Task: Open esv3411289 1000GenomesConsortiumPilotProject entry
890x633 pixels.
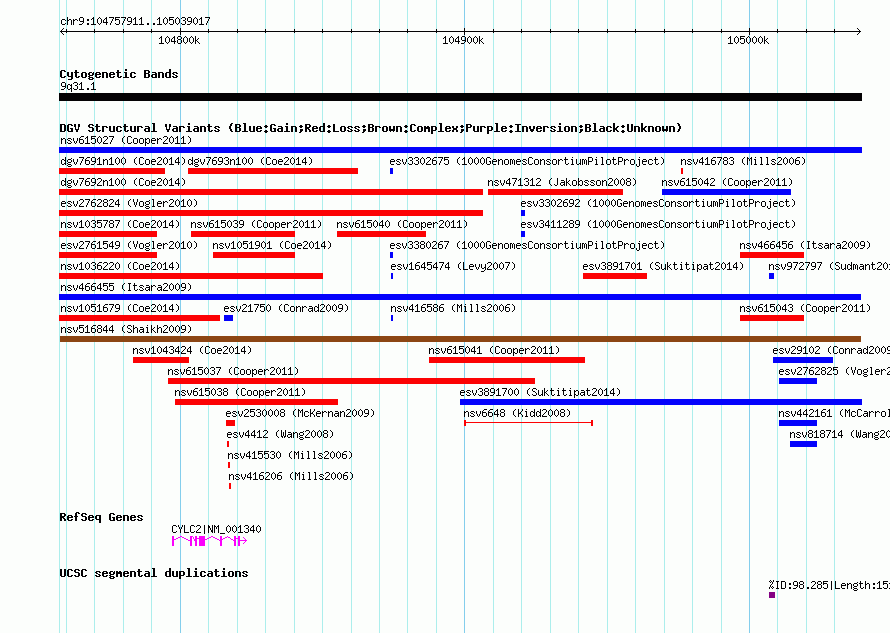Action: 658,224
